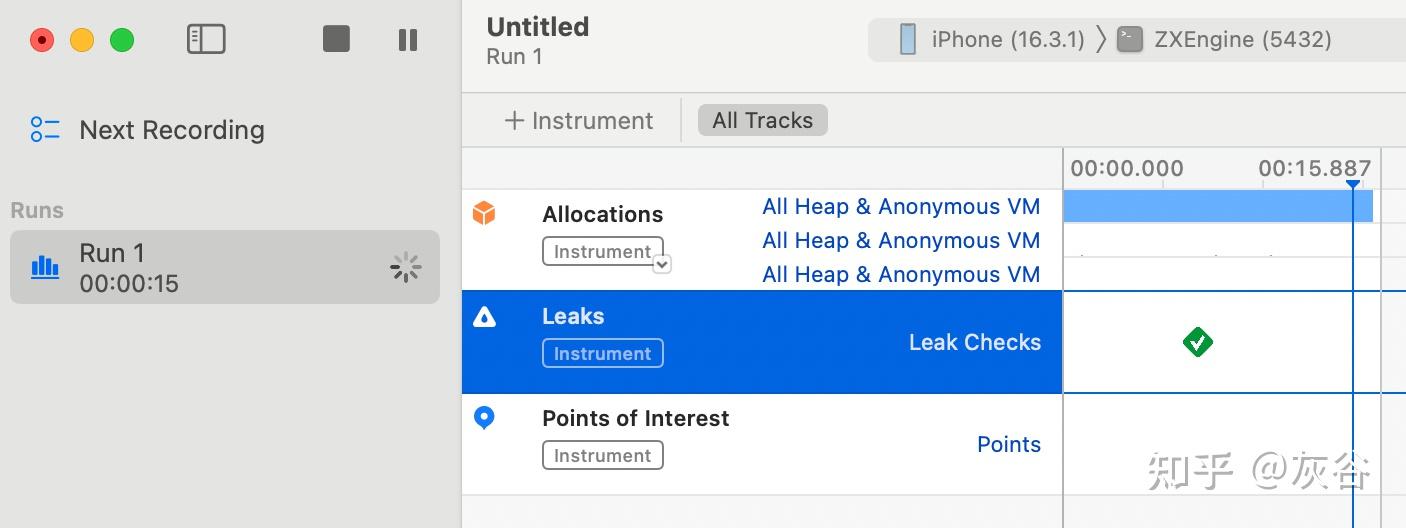Click the Leaks Instrument badge
This screenshot has width=1406, height=528.
coord(602,353)
